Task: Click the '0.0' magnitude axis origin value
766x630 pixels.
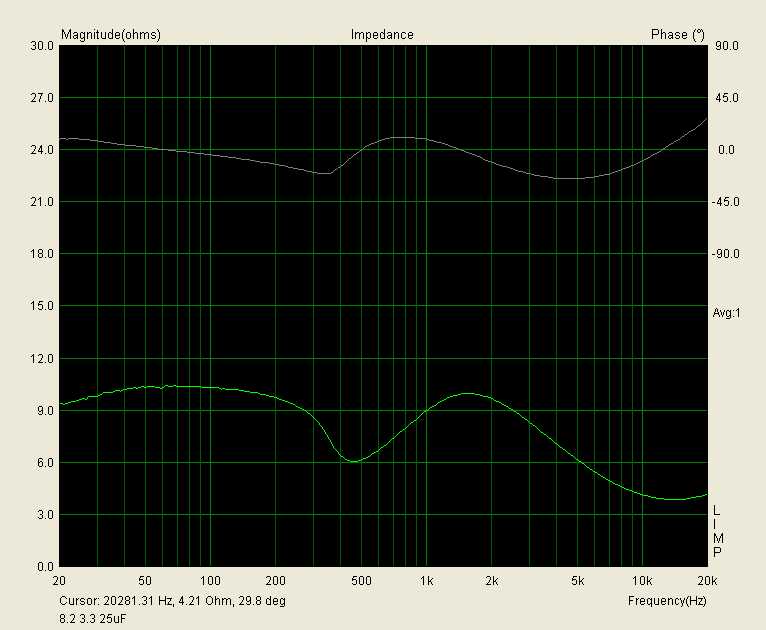Action: [45, 567]
